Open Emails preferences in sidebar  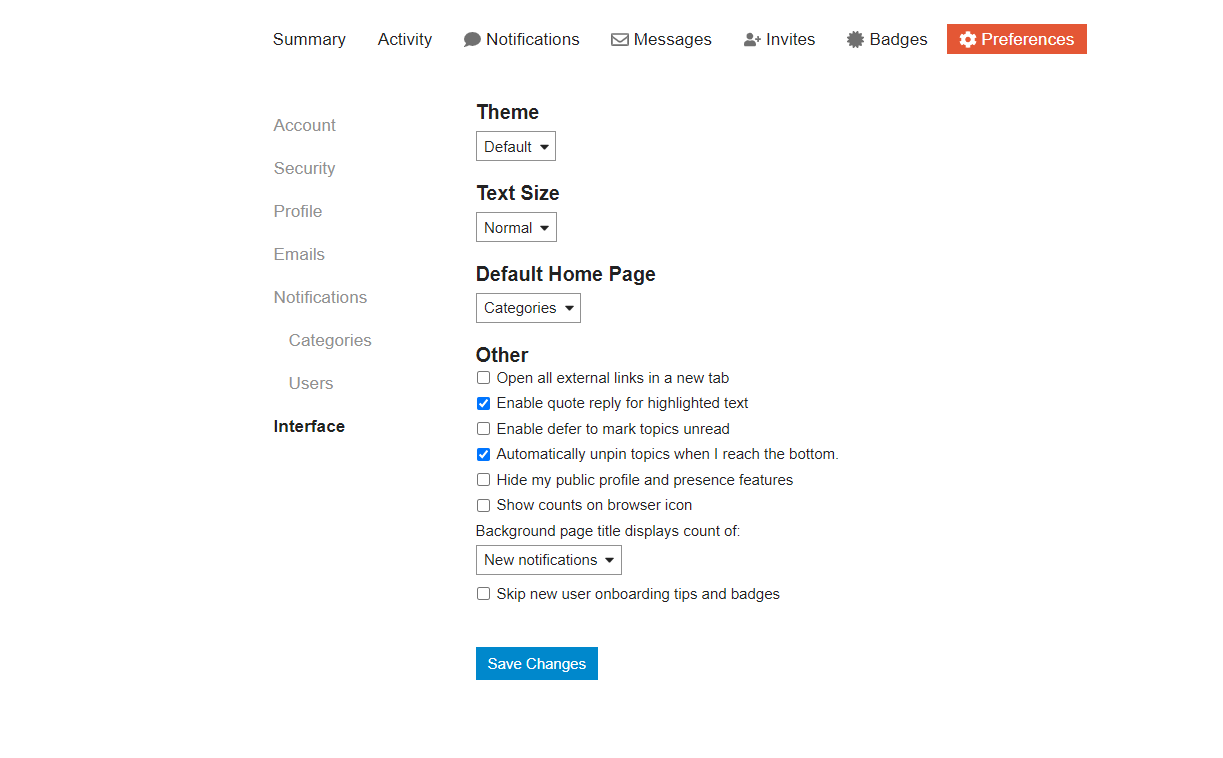pyautogui.click(x=300, y=254)
